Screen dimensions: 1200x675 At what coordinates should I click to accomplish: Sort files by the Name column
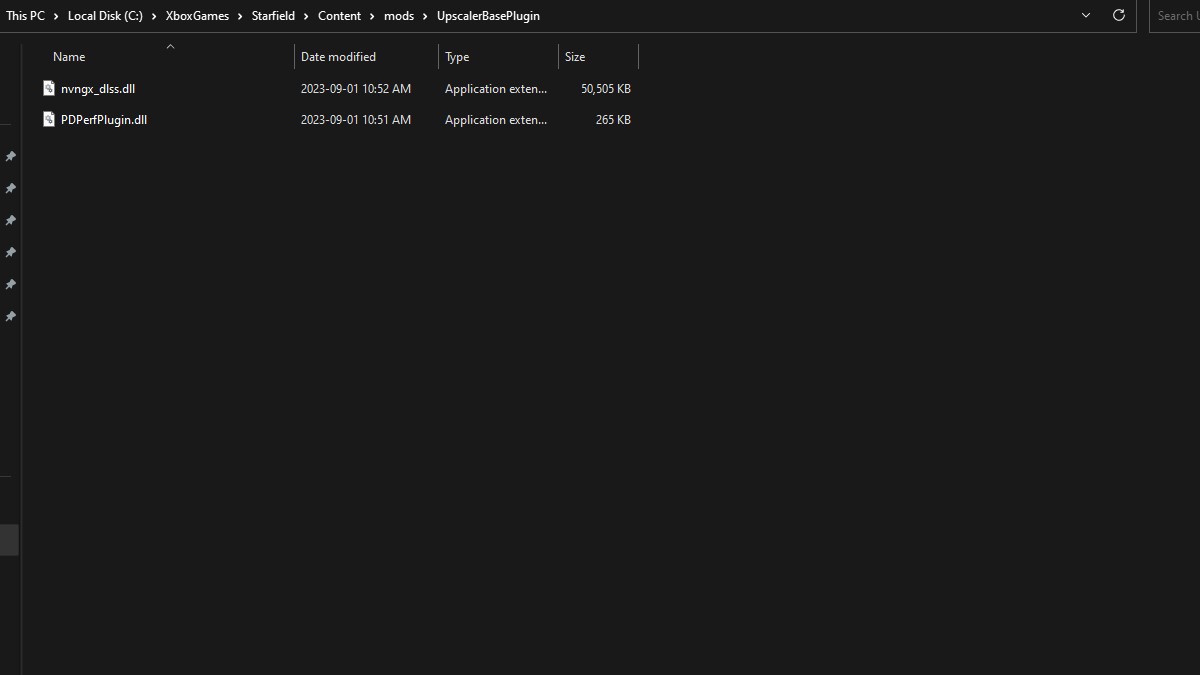(68, 56)
